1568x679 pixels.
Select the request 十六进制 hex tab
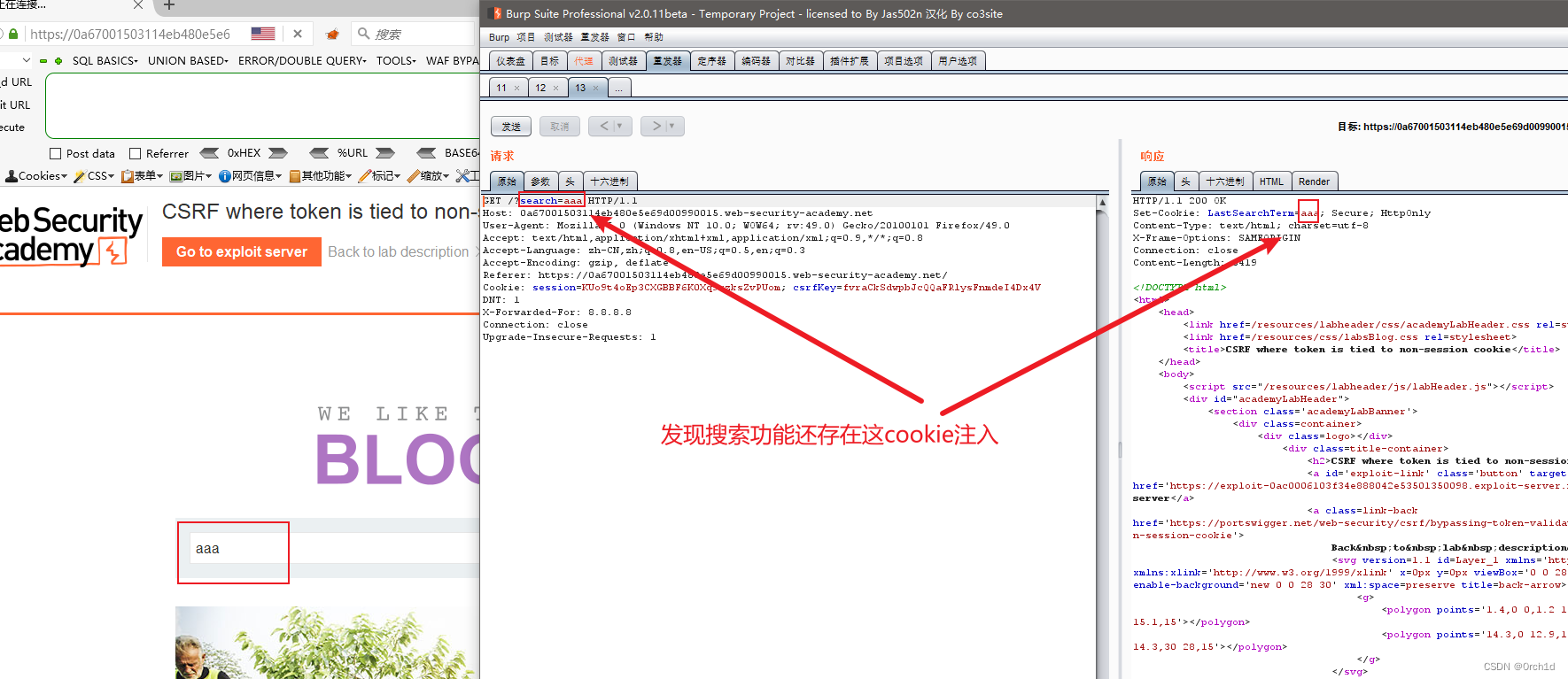click(x=609, y=181)
